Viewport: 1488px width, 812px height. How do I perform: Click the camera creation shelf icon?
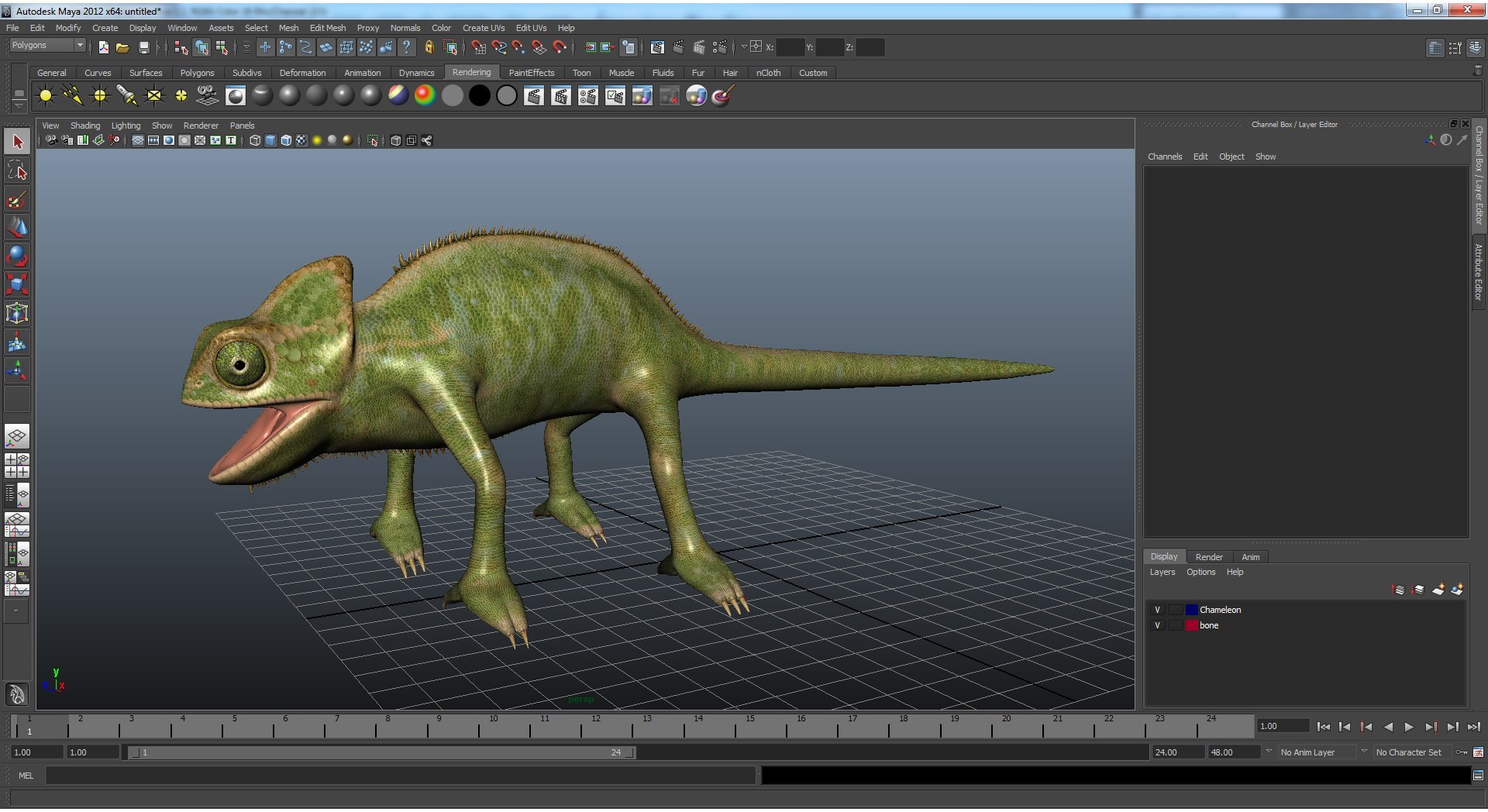click(208, 96)
